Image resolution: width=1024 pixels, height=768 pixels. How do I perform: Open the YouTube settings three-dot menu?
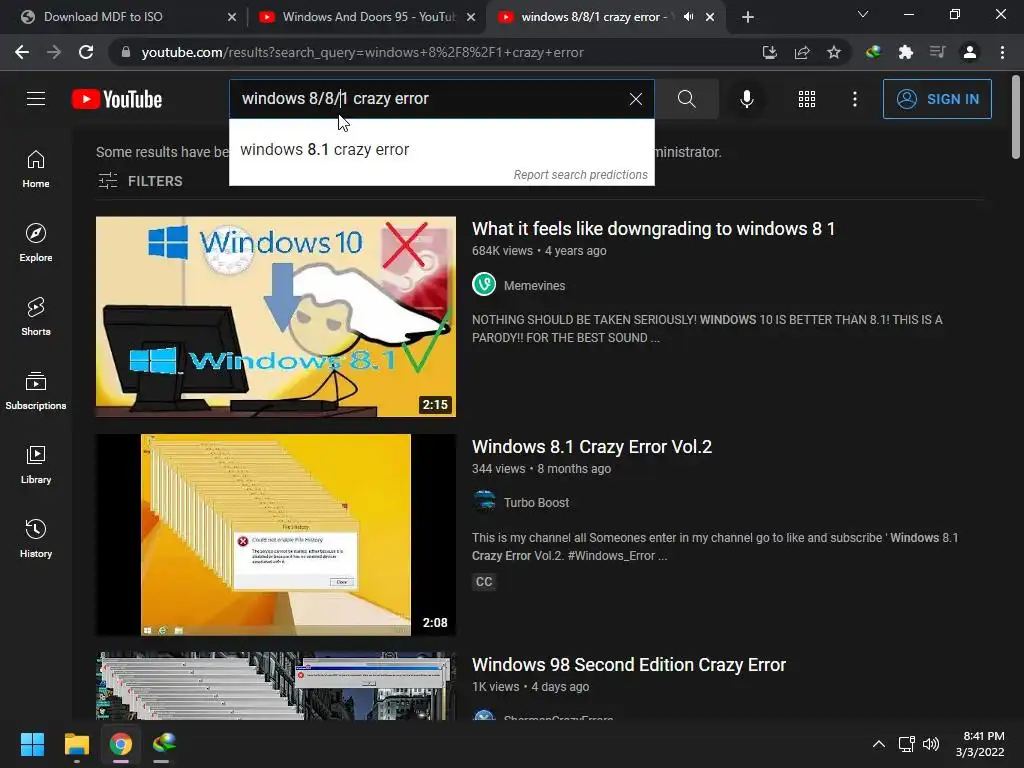pyautogui.click(x=854, y=99)
